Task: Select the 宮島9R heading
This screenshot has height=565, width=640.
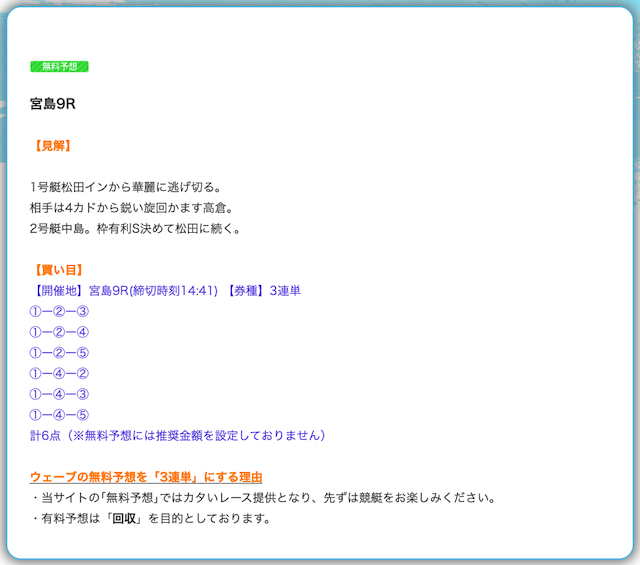Action: [x=53, y=104]
